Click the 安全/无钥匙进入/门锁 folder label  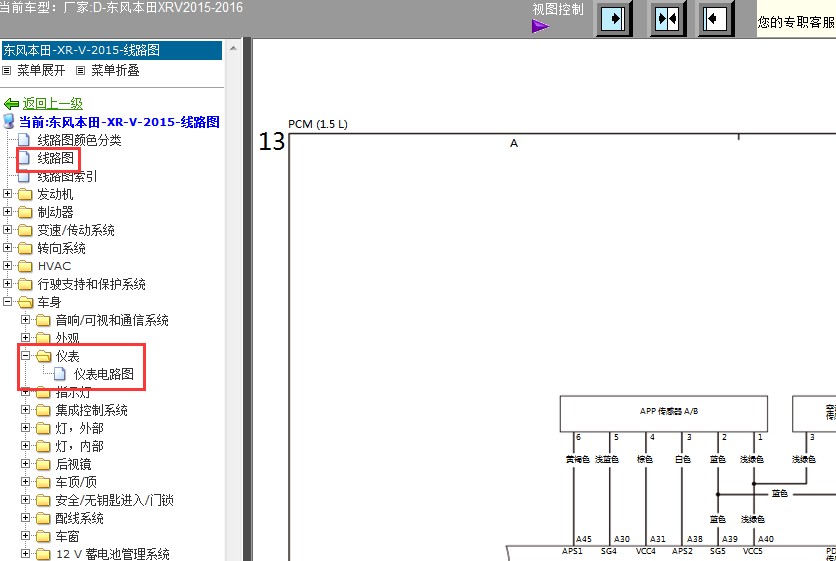tap(115, 500)
